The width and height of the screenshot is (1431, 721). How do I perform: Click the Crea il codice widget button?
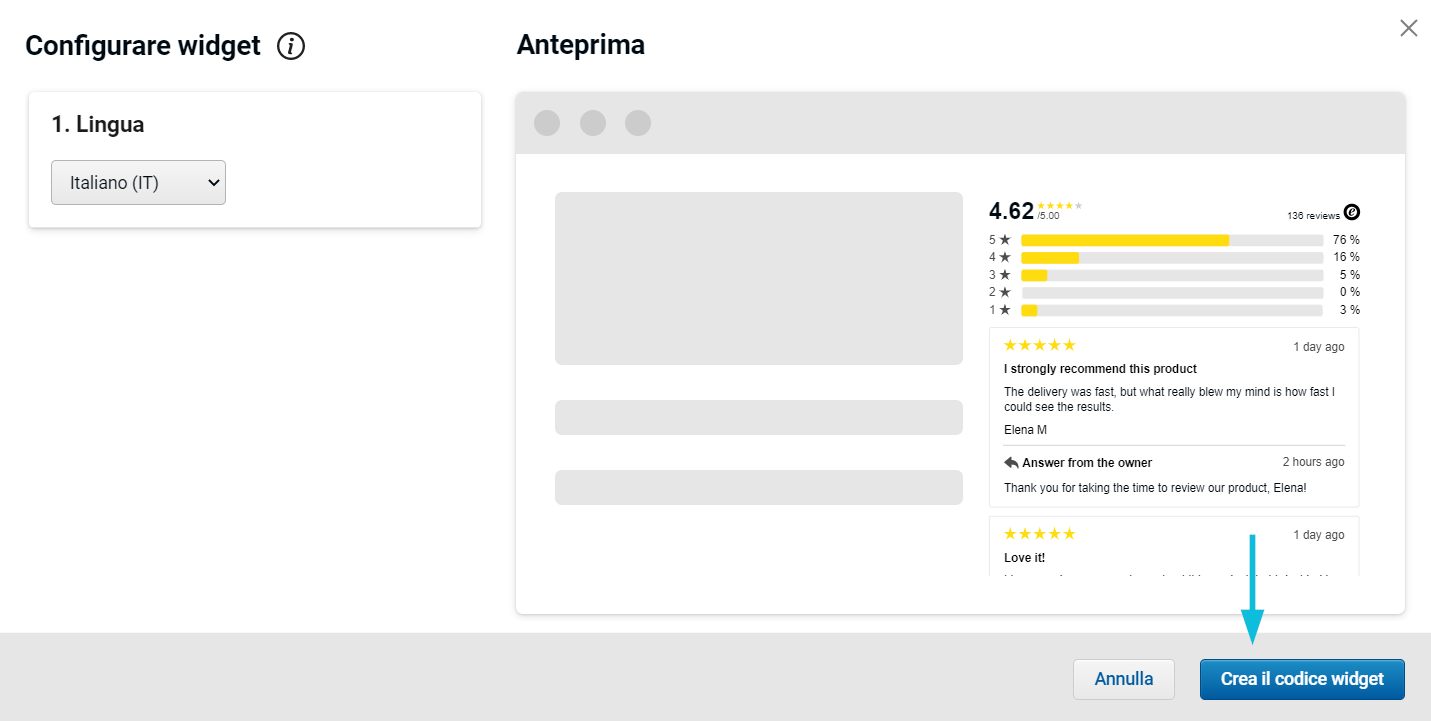click(1302, 679)
